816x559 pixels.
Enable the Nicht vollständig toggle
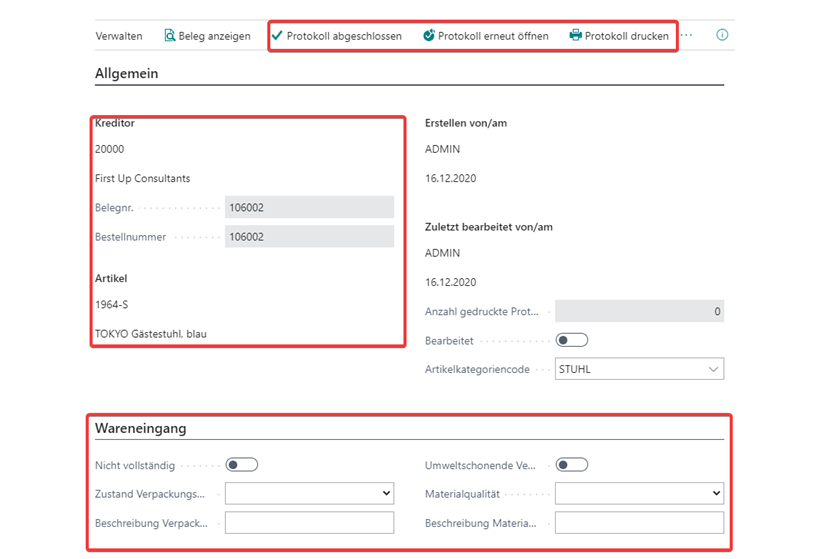point(242,465)
